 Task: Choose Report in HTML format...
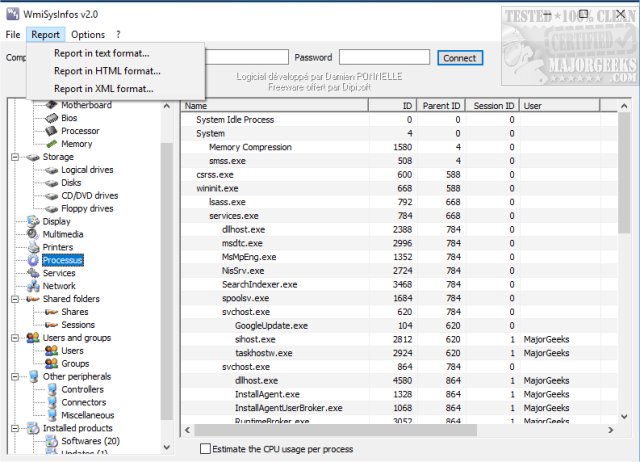click(107, 71)
